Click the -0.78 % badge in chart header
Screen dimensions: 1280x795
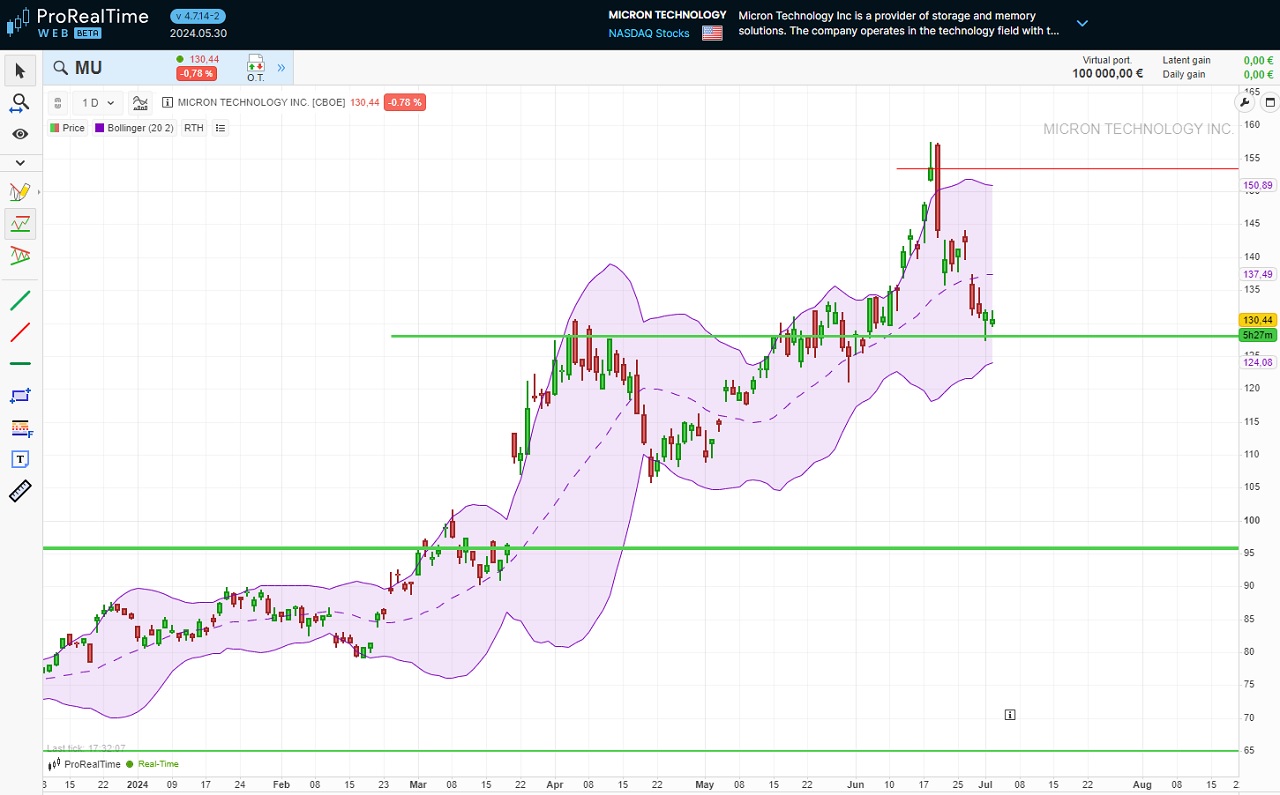click(405, 102)
